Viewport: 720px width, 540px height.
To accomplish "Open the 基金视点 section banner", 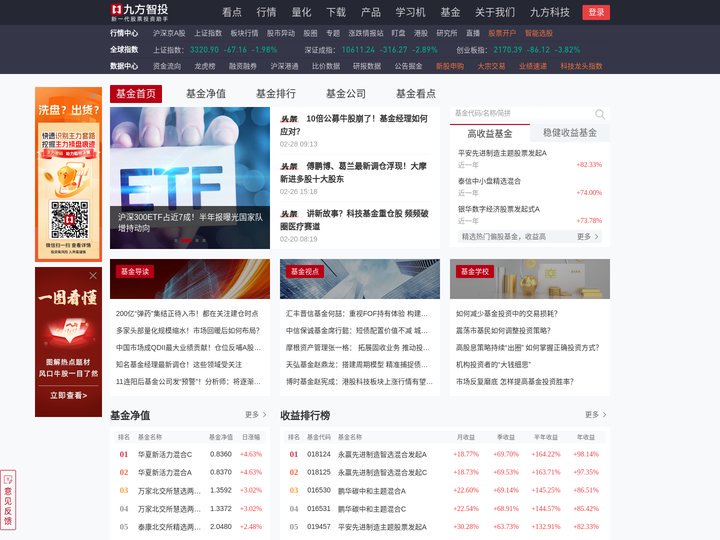I will [360, 279].
